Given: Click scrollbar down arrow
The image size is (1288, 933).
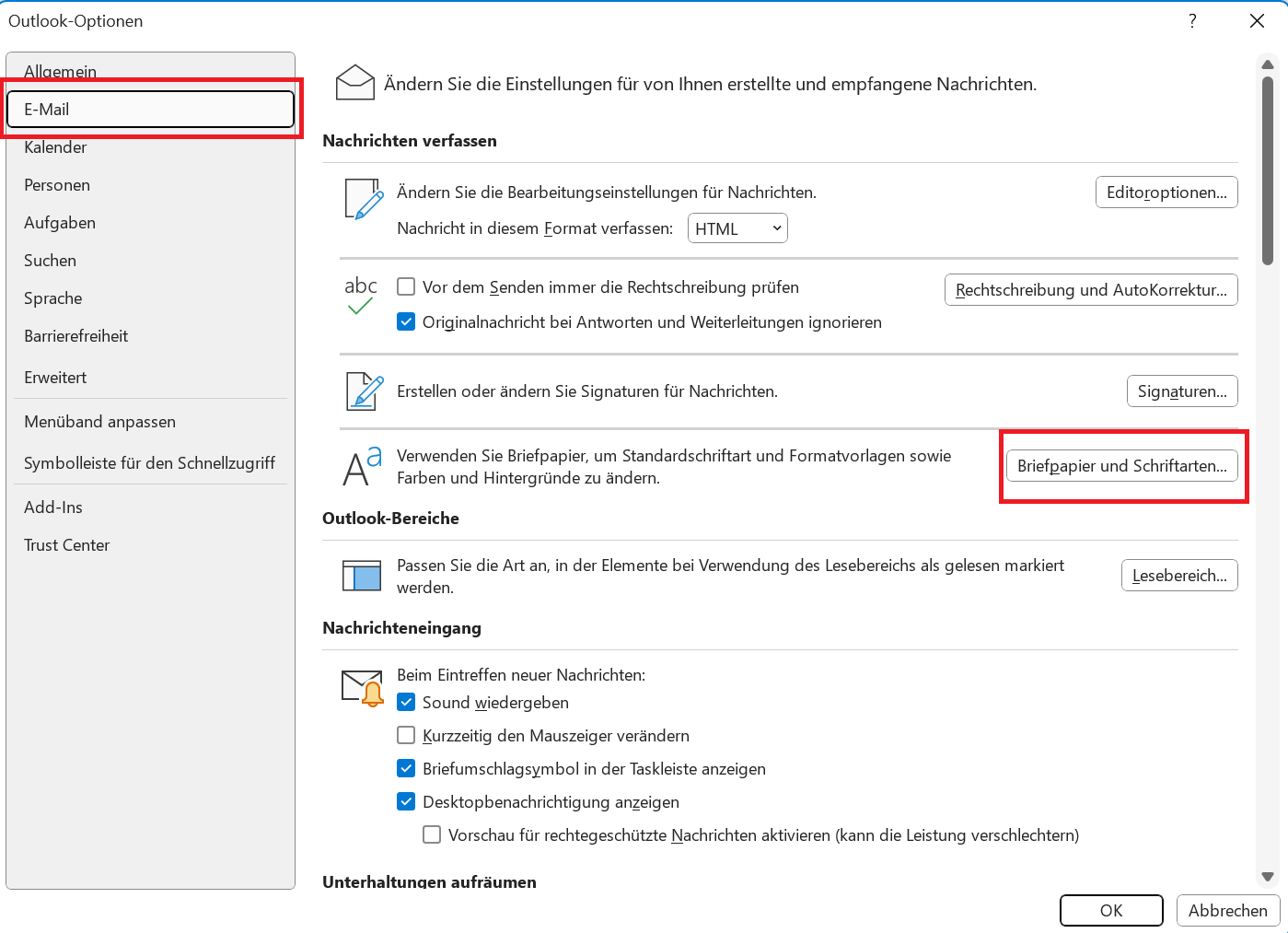Looking at the screenshot, I should (x=1268, y=877).
